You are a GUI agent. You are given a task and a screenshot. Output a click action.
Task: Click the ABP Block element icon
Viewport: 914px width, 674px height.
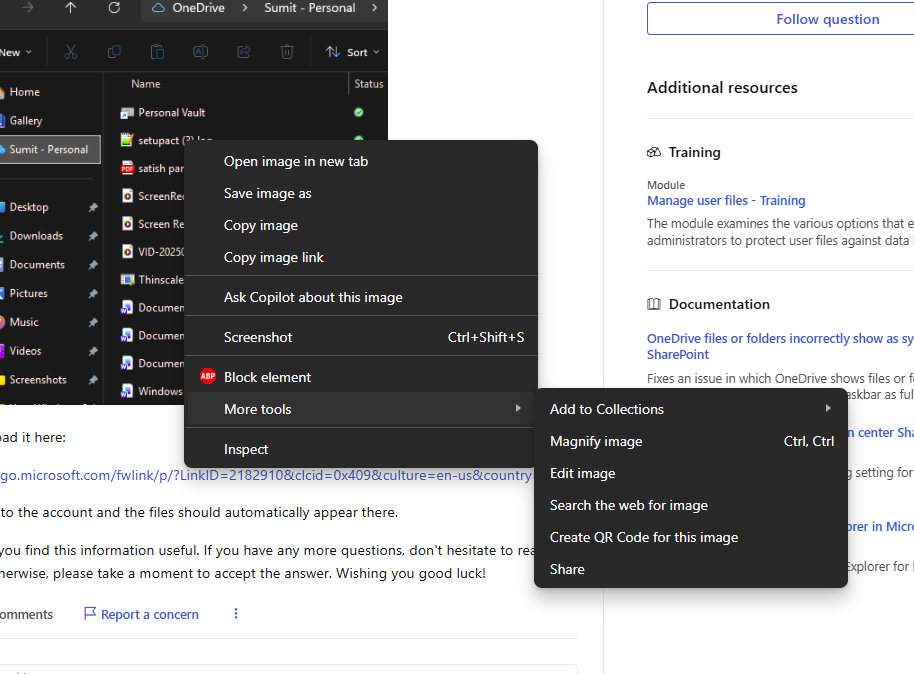click(208, 377)
